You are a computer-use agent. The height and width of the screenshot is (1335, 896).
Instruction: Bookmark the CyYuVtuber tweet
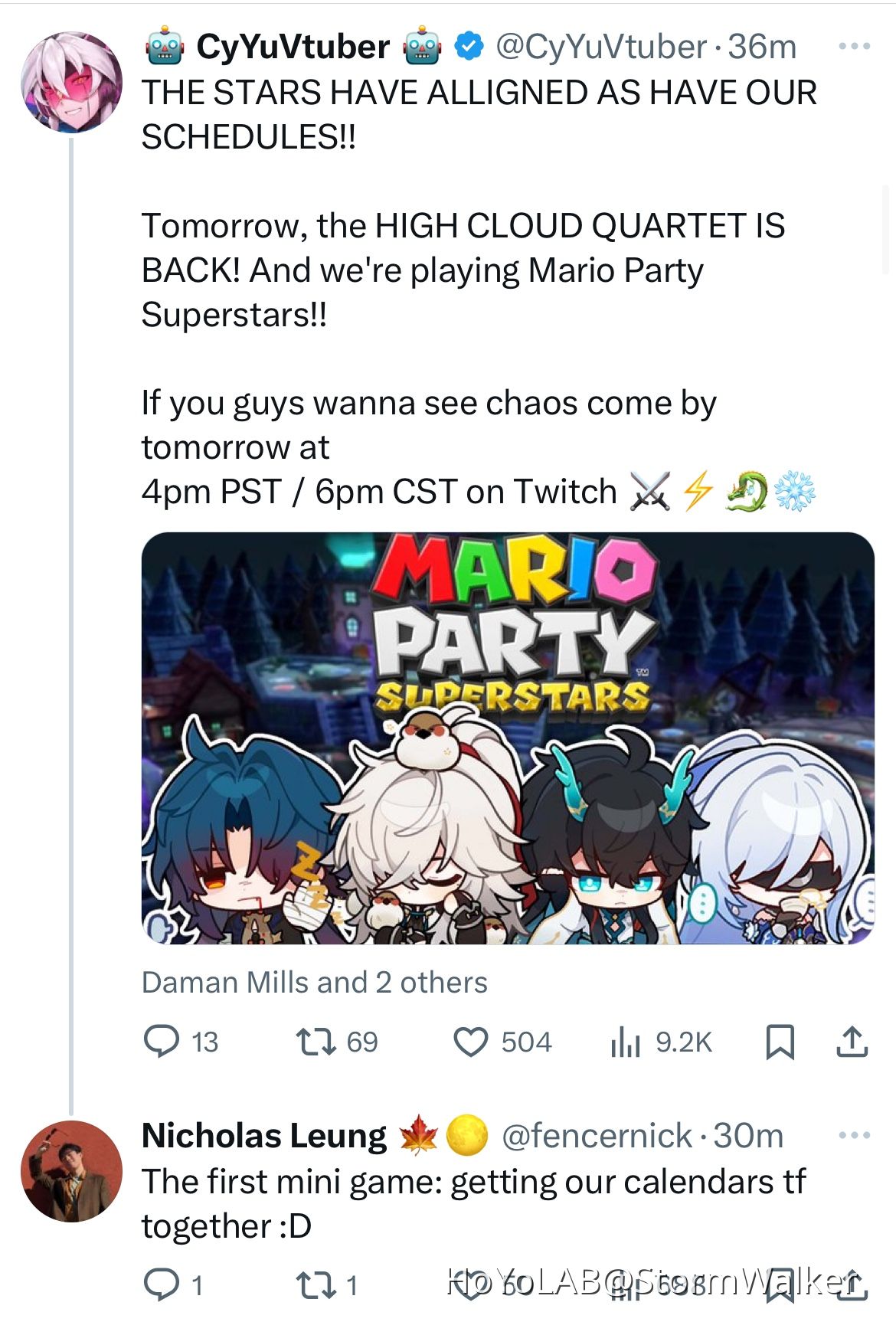click(x=780, y=1042)
